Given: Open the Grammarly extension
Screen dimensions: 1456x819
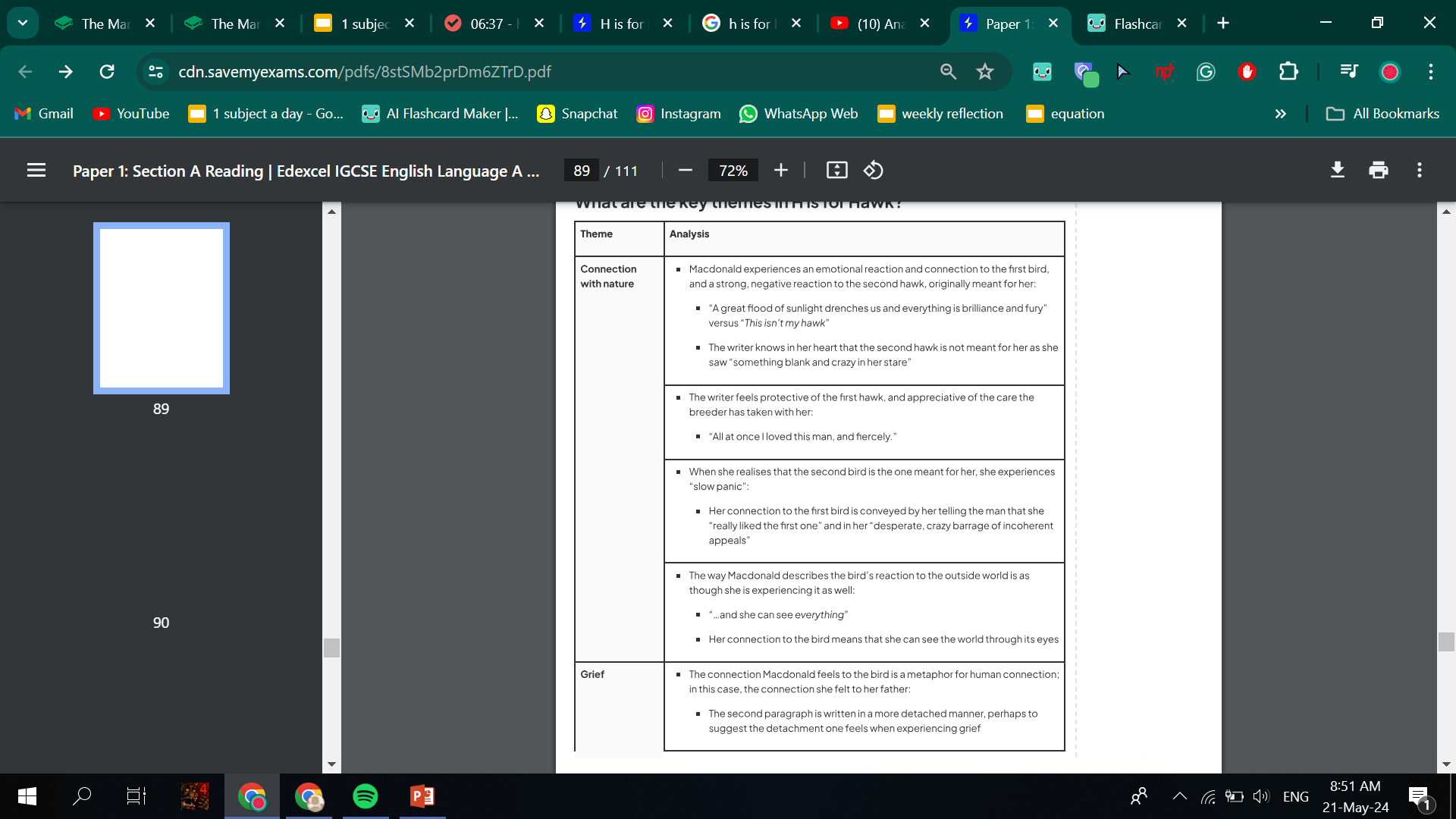Looking at the screenshot, I should pyautogui.click(x=1206, y=71).
